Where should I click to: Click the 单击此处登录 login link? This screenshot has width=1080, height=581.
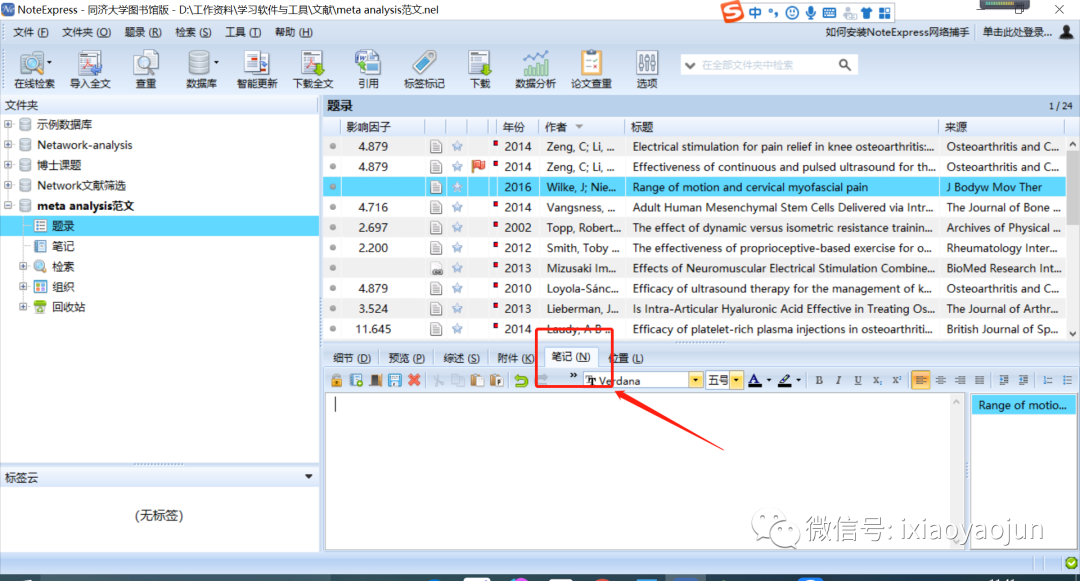[1017, 32]
